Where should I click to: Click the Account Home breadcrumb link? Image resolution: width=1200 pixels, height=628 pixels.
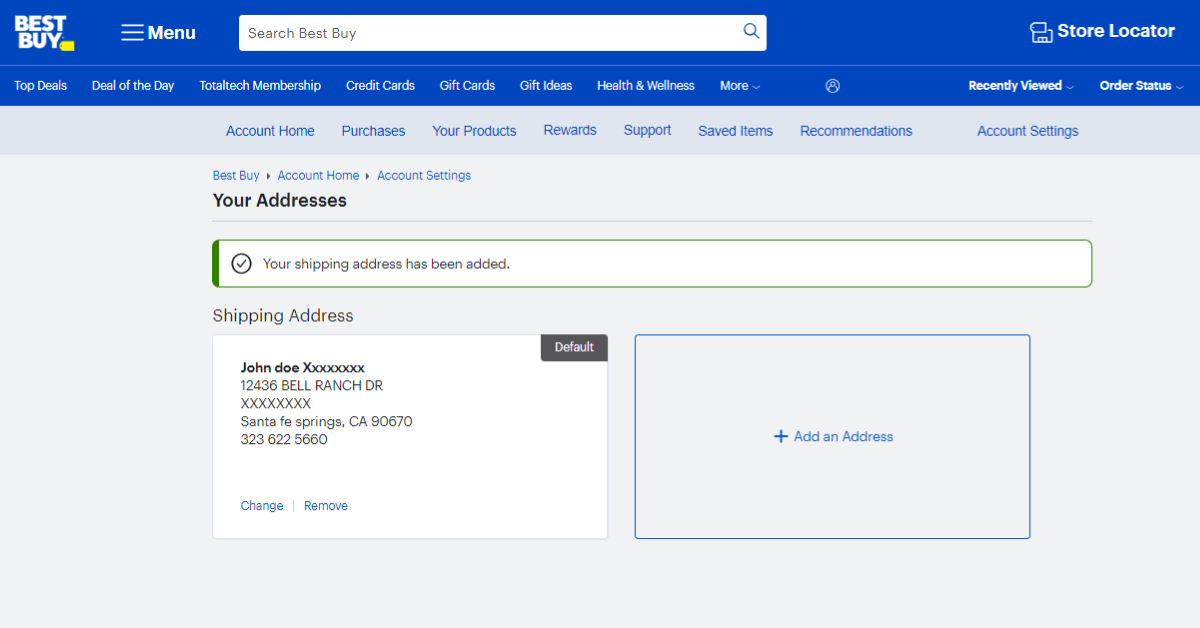point(318,175)
